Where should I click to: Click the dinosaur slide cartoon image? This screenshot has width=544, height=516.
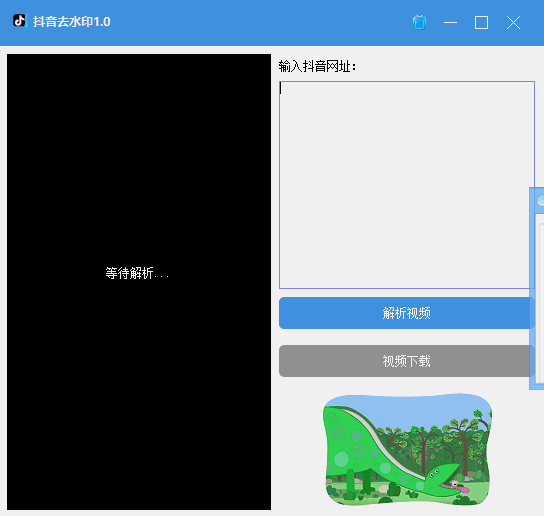pyautogui.click(x=407, y=449)
